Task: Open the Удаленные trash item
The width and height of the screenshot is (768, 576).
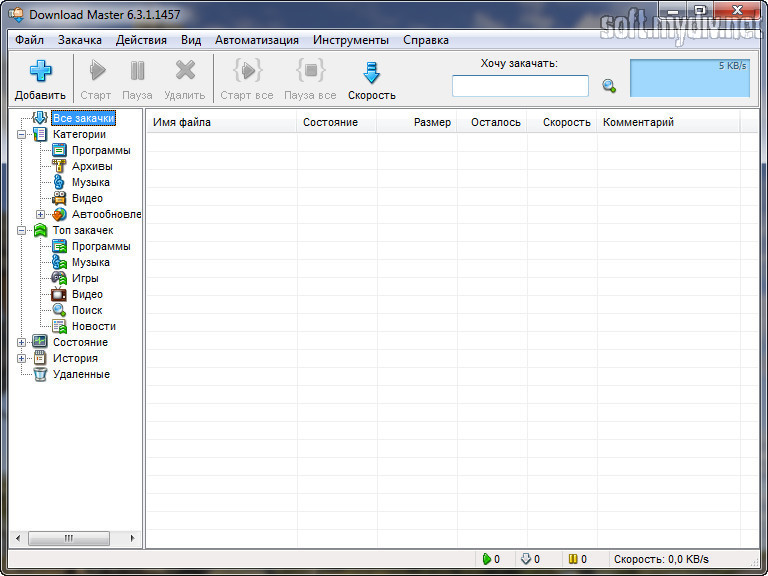Action: (81, 374)
